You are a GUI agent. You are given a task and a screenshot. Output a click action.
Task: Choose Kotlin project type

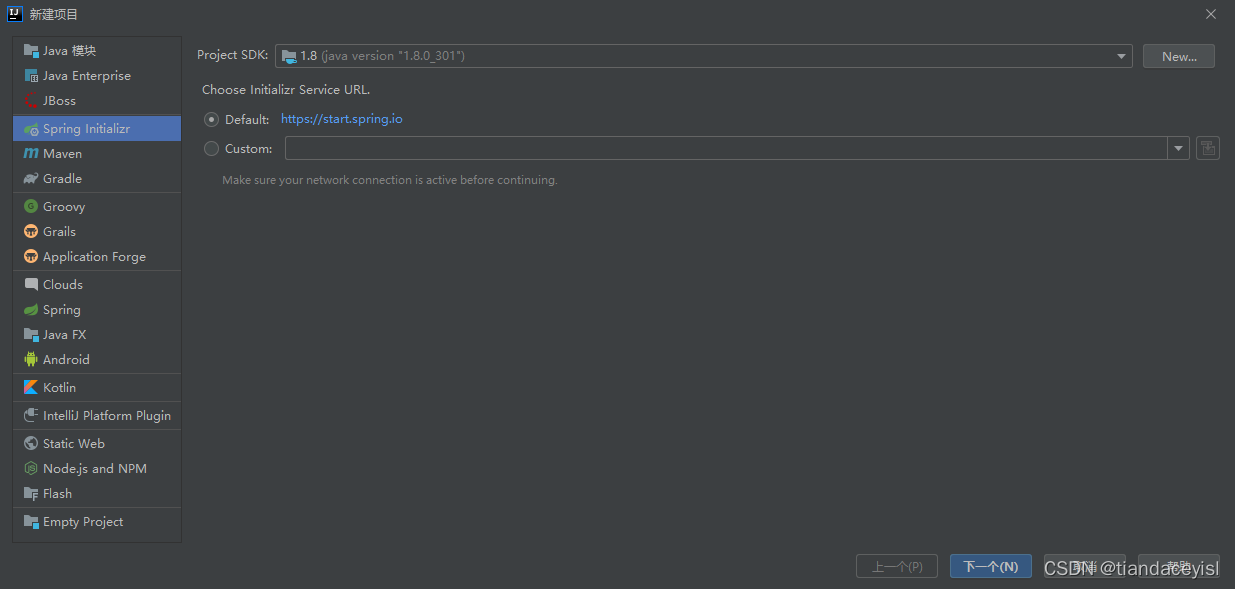click(x=97, y=388)
